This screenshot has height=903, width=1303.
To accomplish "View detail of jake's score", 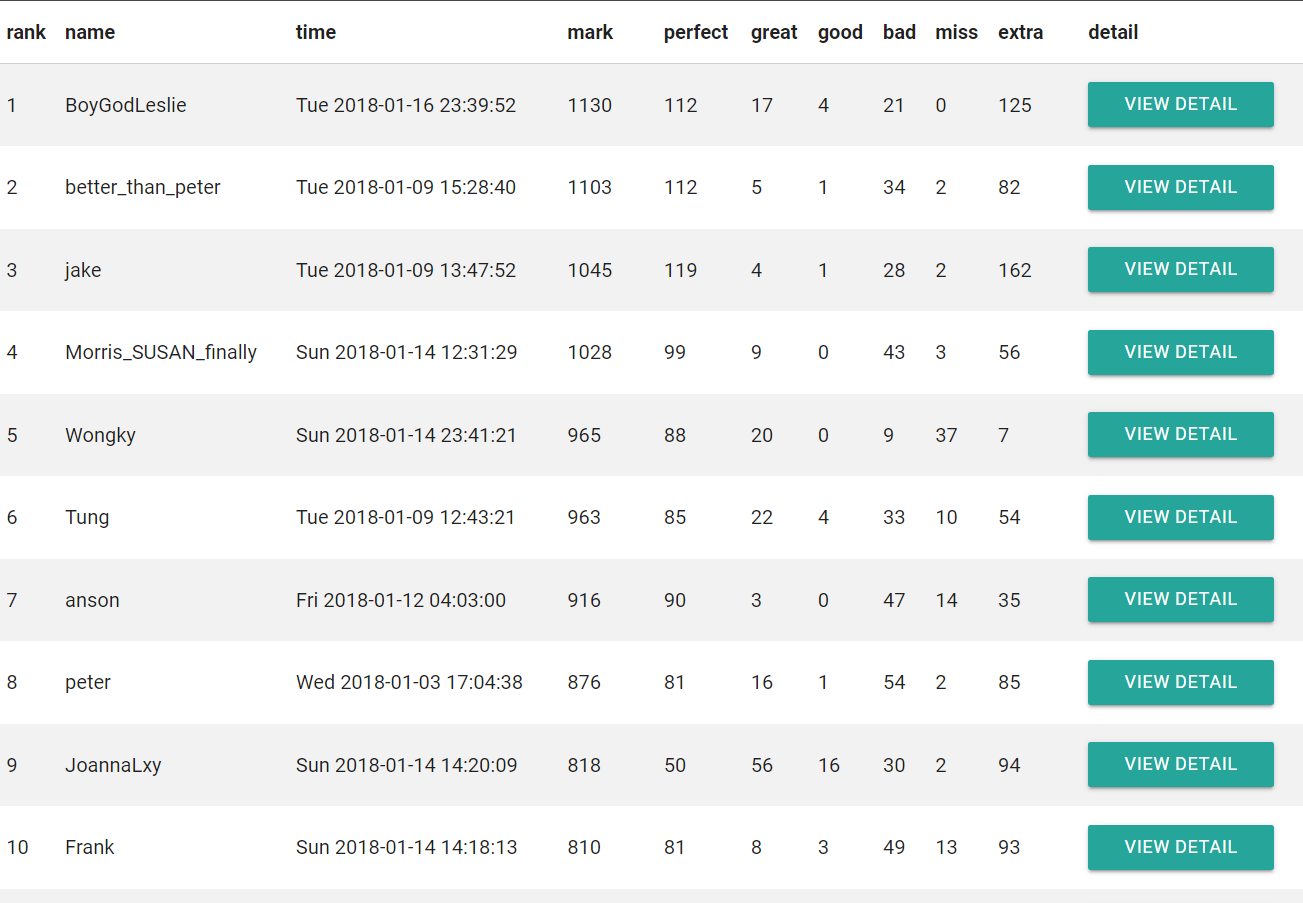I will point(1180,270).
